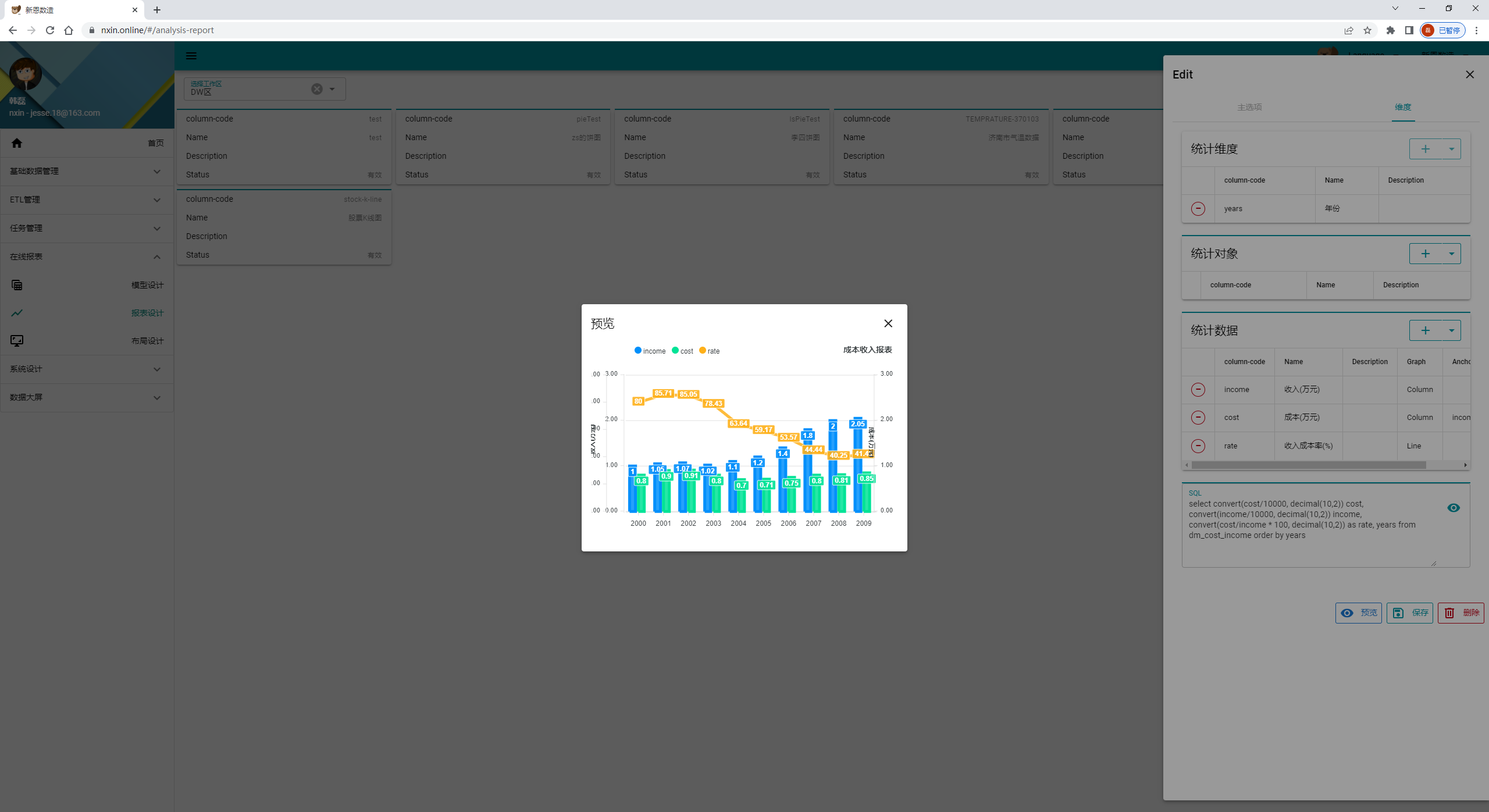Remove the years dimension row
This screenshot has width=1489, height=812.
[1198, 209]
